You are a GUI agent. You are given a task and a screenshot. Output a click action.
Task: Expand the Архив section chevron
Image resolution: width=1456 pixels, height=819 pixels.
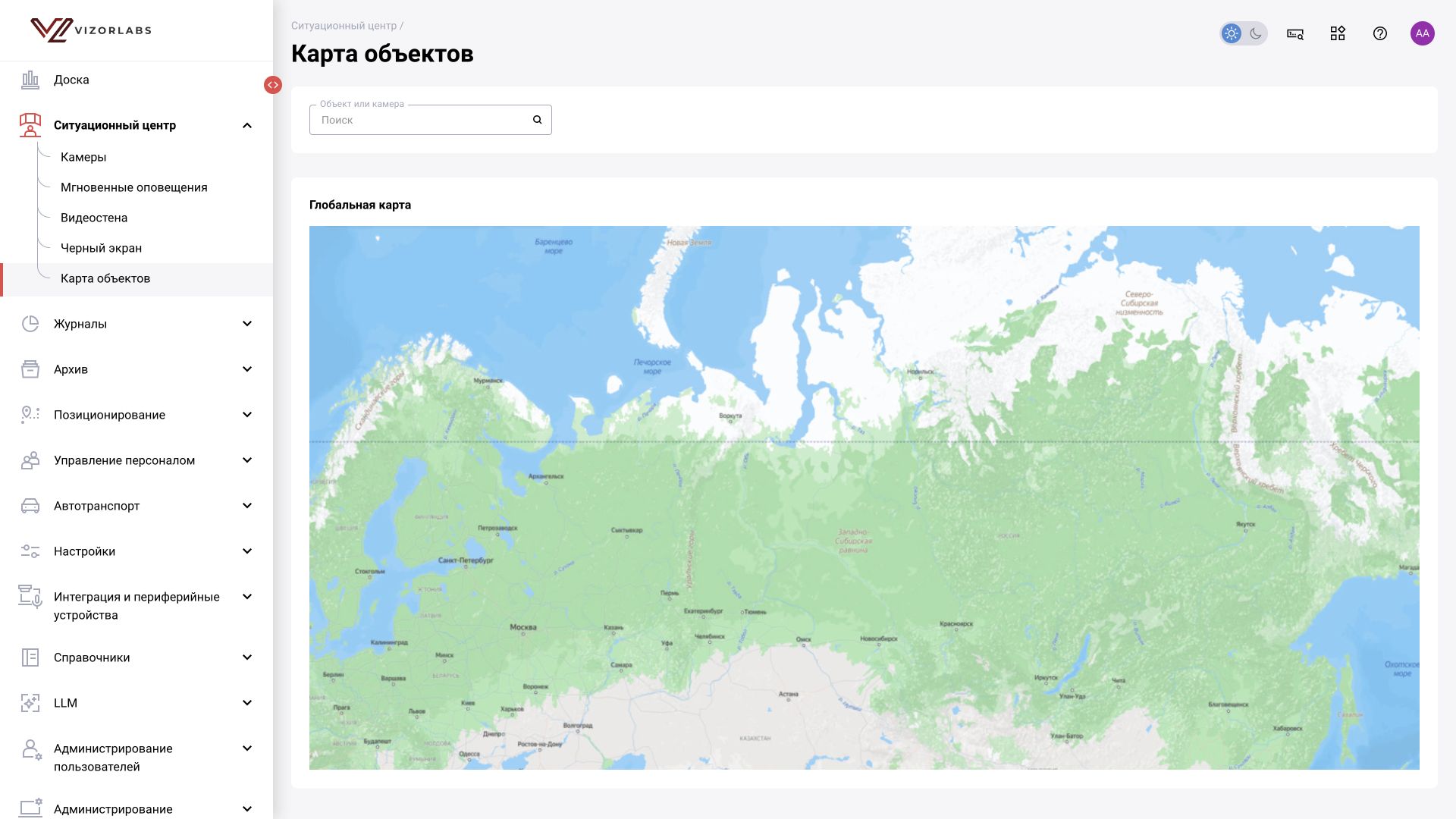[x=247, y=369]
